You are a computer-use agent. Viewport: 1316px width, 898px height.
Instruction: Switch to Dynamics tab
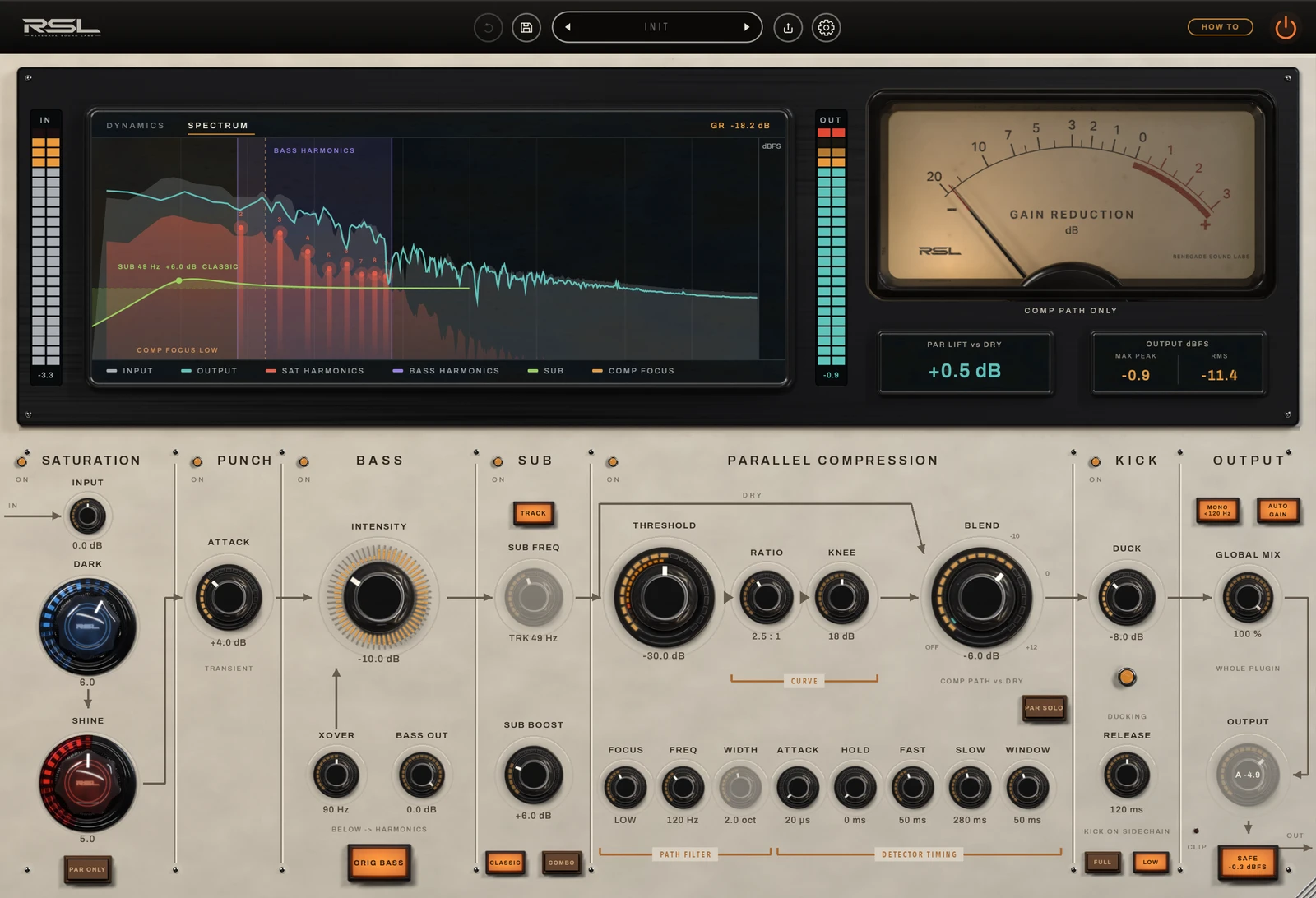click(x=135, y=126)
